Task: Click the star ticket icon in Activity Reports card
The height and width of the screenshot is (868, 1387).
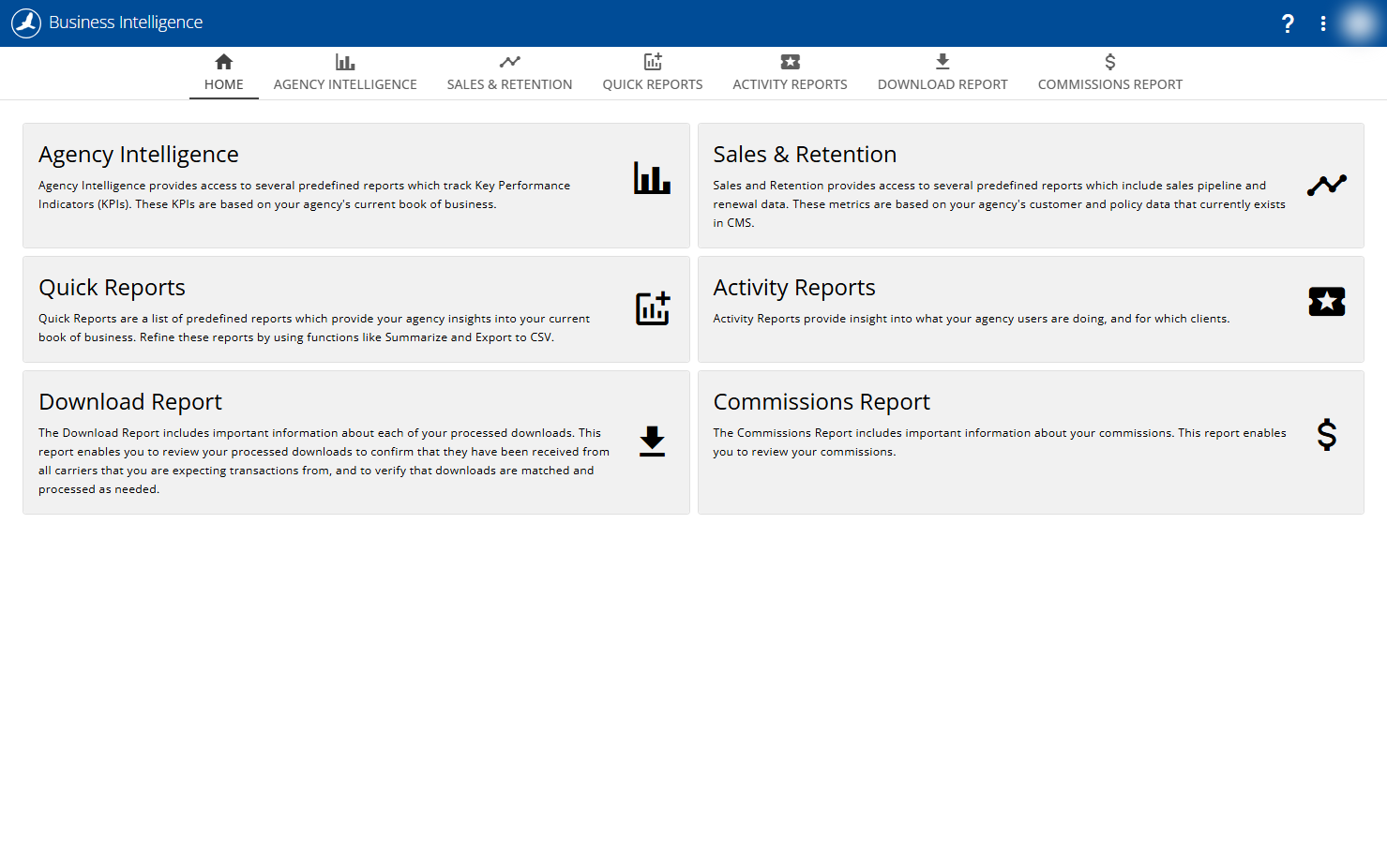Action: click(x=1327, y=302)
